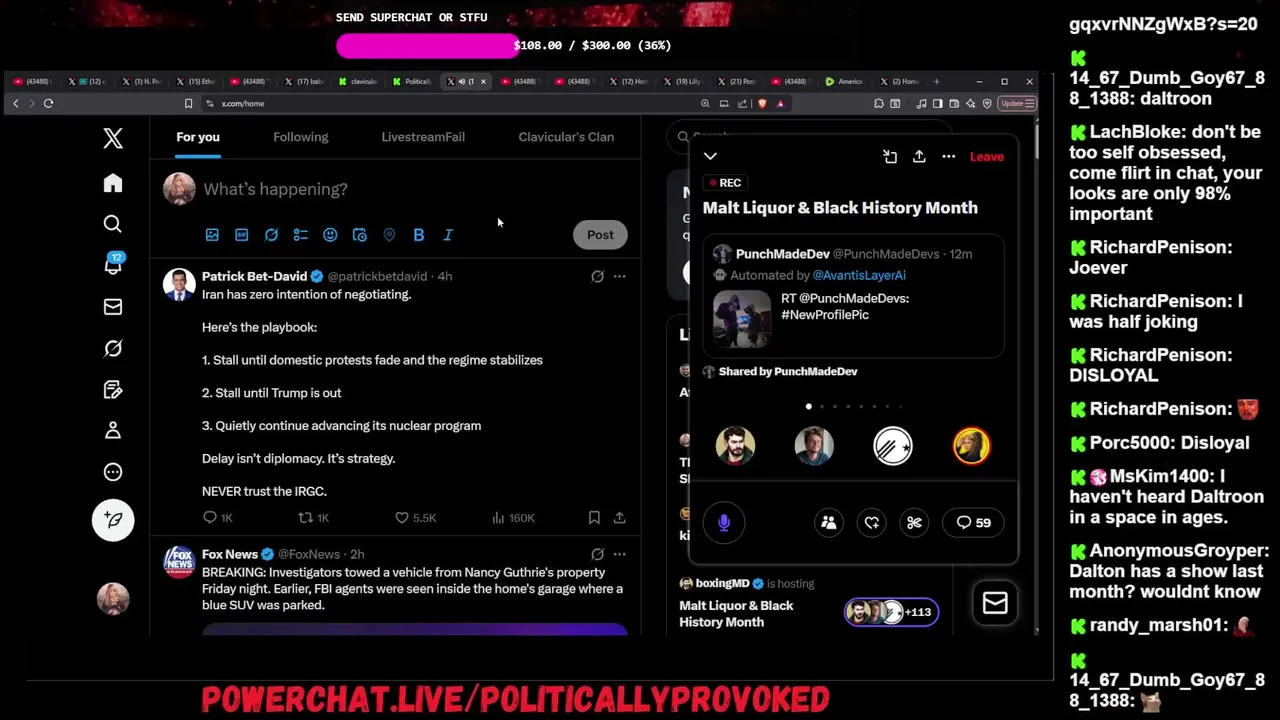The height and width of the screenshot is (720, 1280).
Task: Collapse the Space panel chevron
Action: [710, 156]
